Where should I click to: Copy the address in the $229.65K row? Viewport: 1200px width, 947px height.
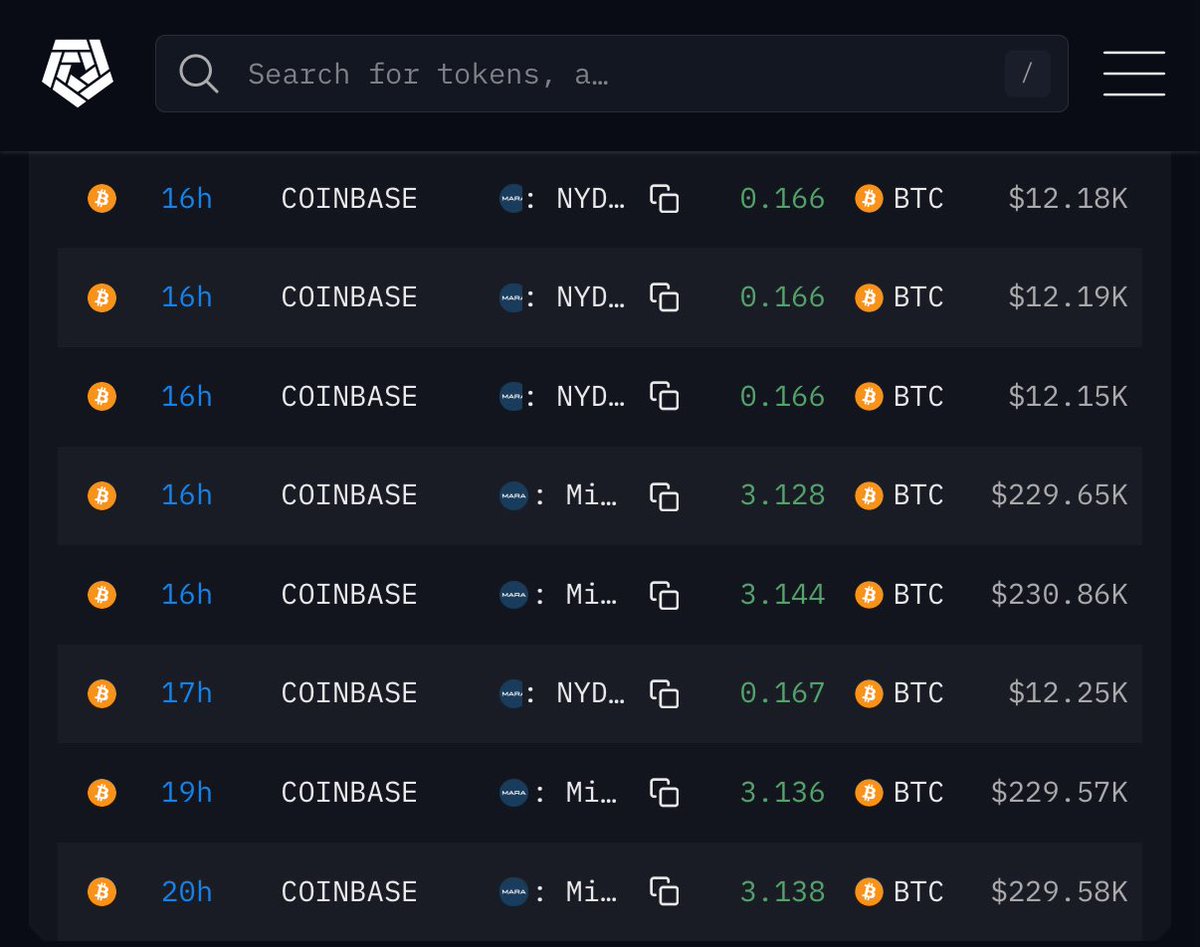click(664, 496)
